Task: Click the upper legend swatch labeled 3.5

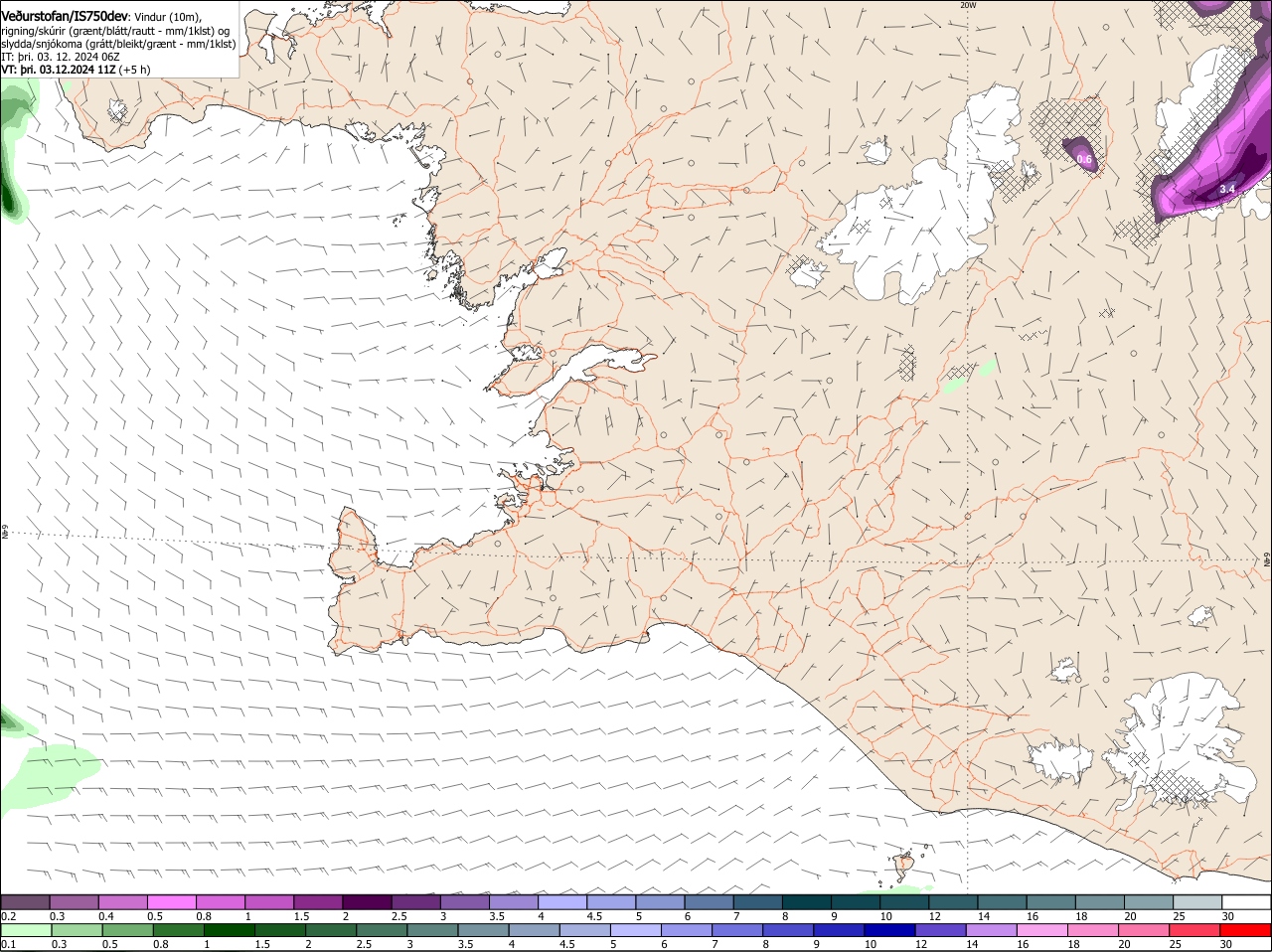Action: (513, 902)
